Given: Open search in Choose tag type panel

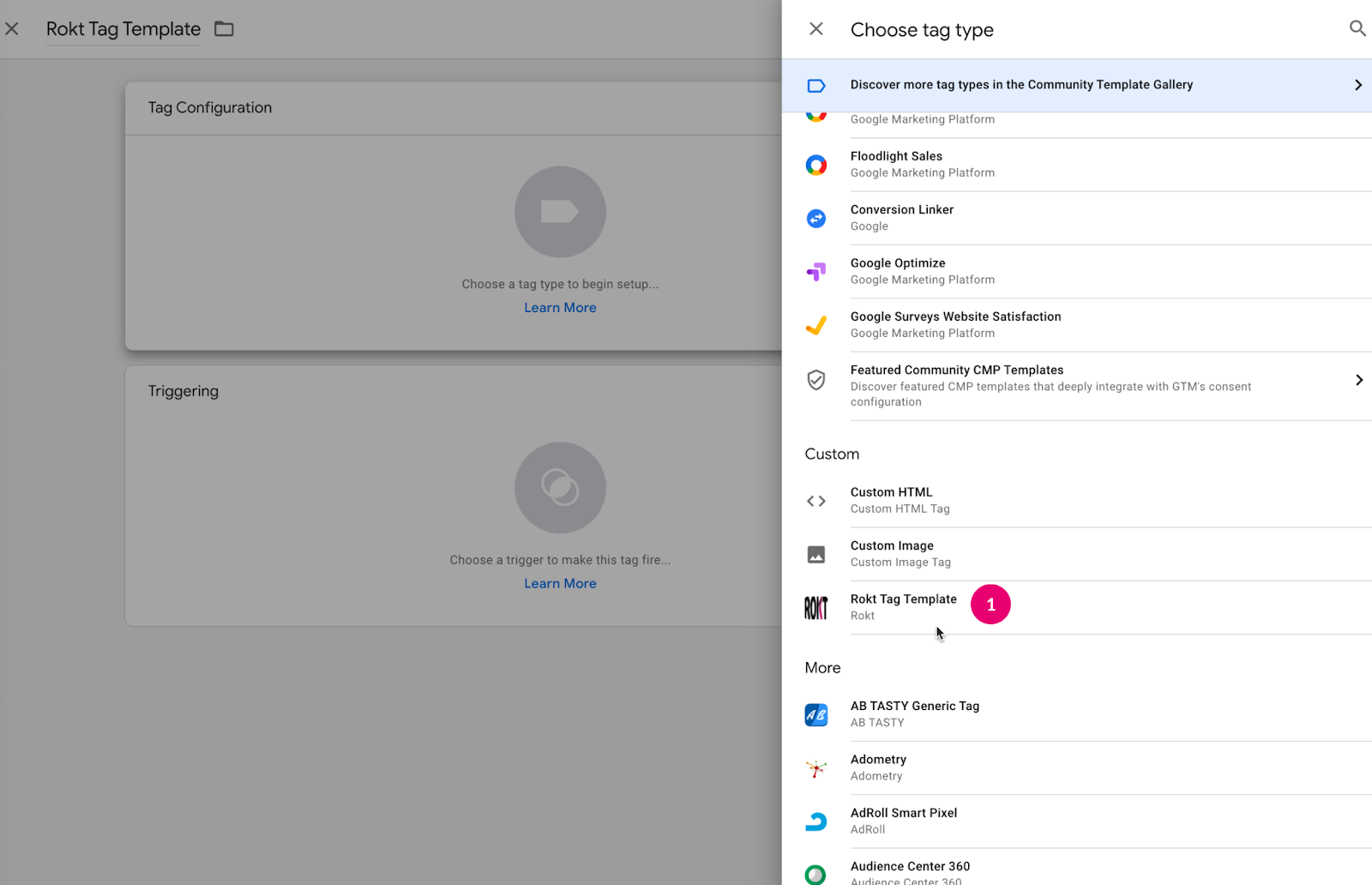Looking at the screenshot, I should click(1357, 29).
